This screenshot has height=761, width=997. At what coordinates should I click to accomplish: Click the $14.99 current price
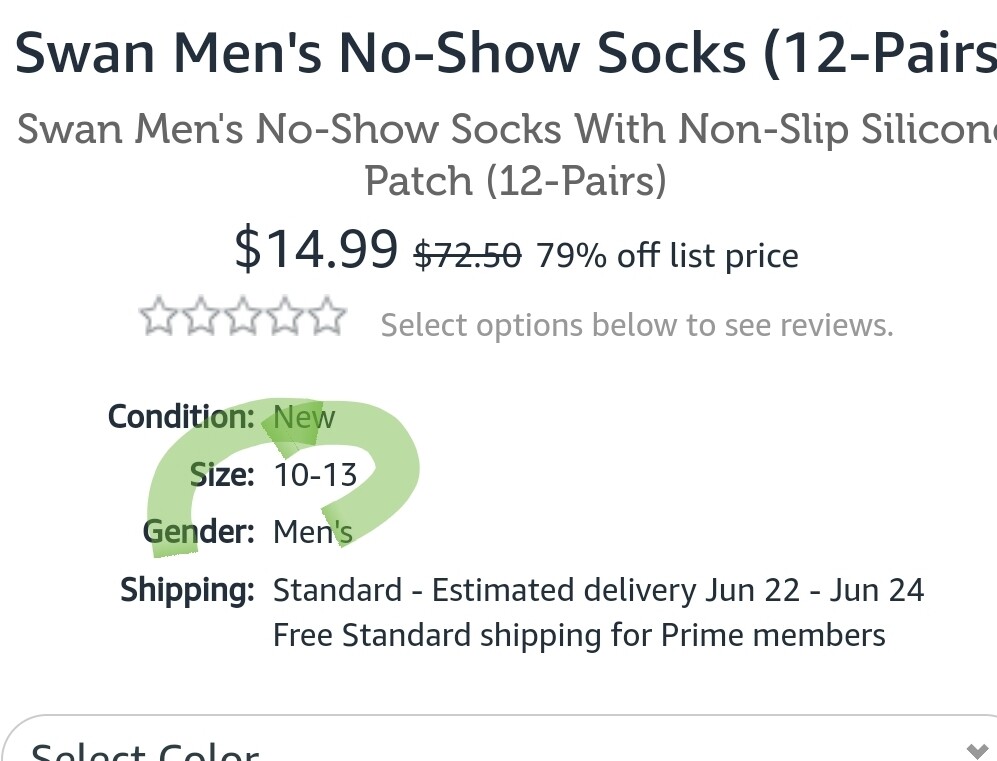pyautogui.click(x=316, y=248)
